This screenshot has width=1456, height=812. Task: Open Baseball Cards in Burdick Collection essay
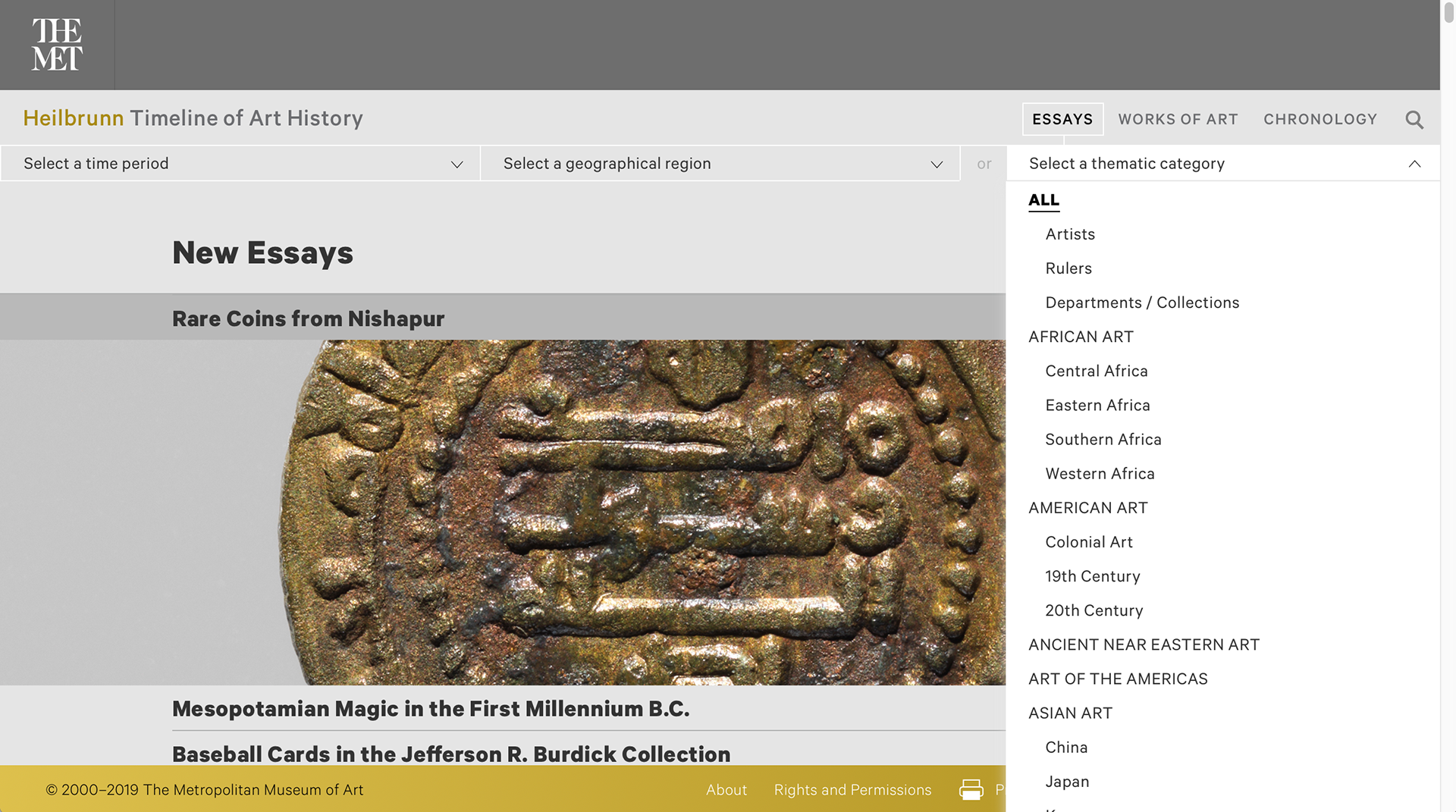pyautogui.click(x=451, y=754)
